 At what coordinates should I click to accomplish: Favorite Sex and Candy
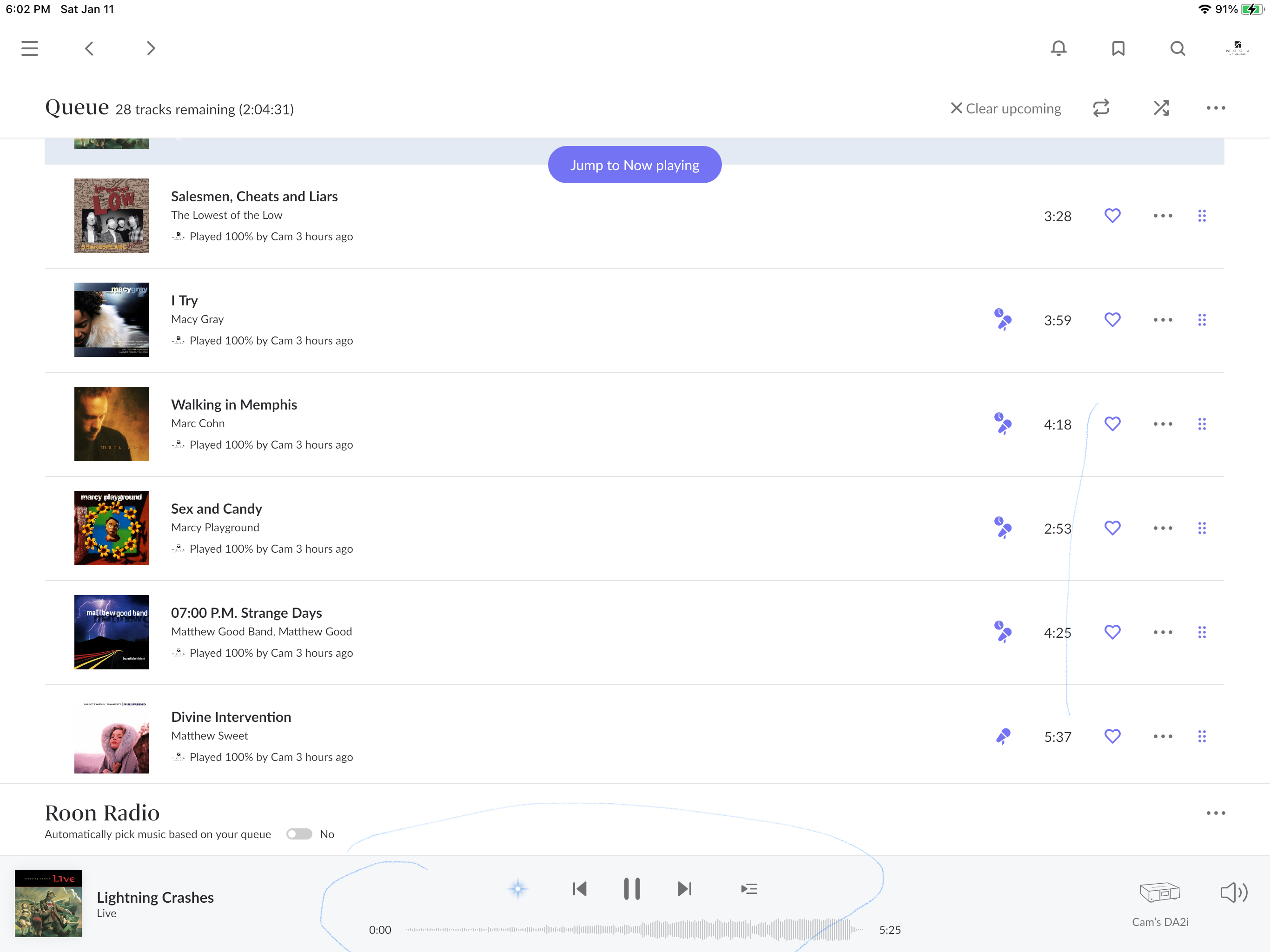[x=1112, y=528]
